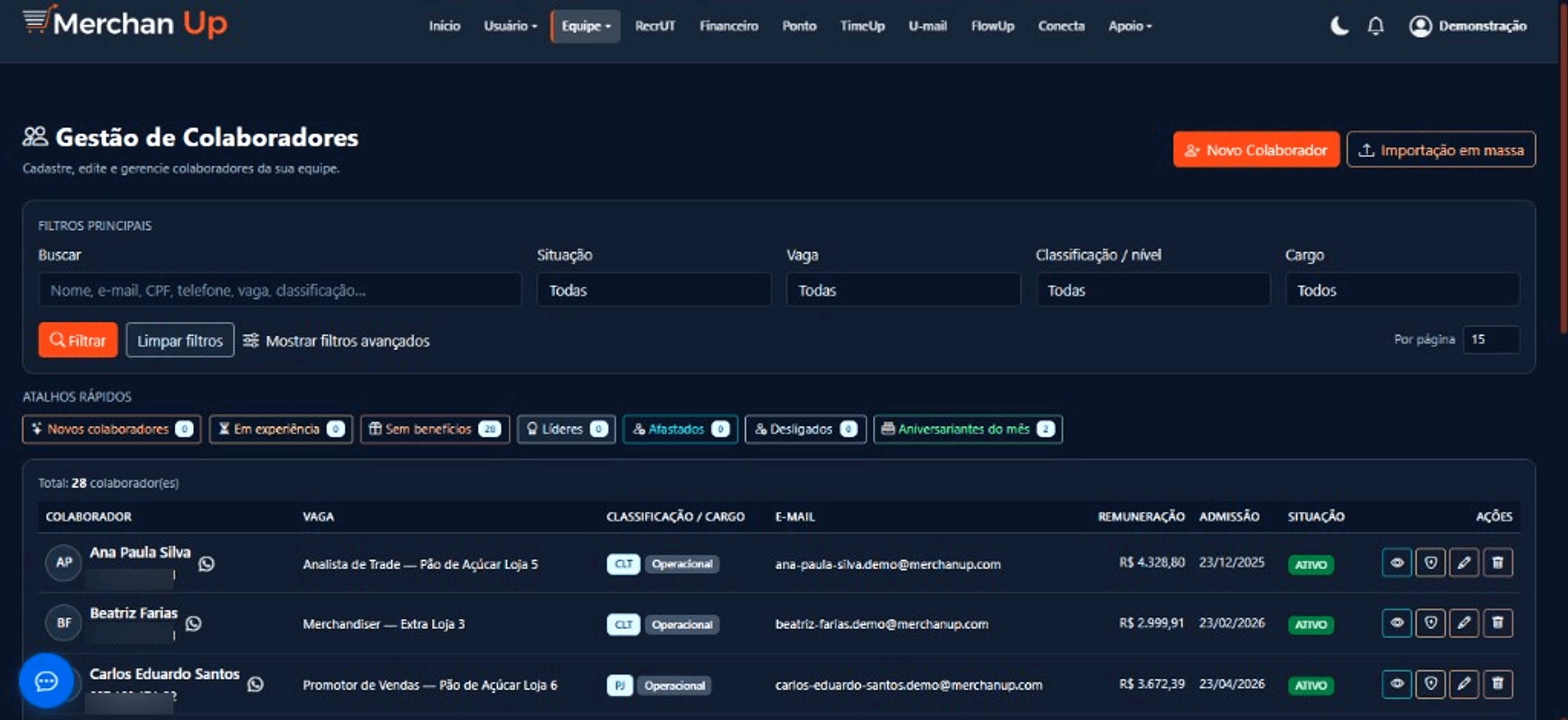Click BF avatar of Beatriz Farias
This screenshot has height=720, width=1568.
point(64,623)
